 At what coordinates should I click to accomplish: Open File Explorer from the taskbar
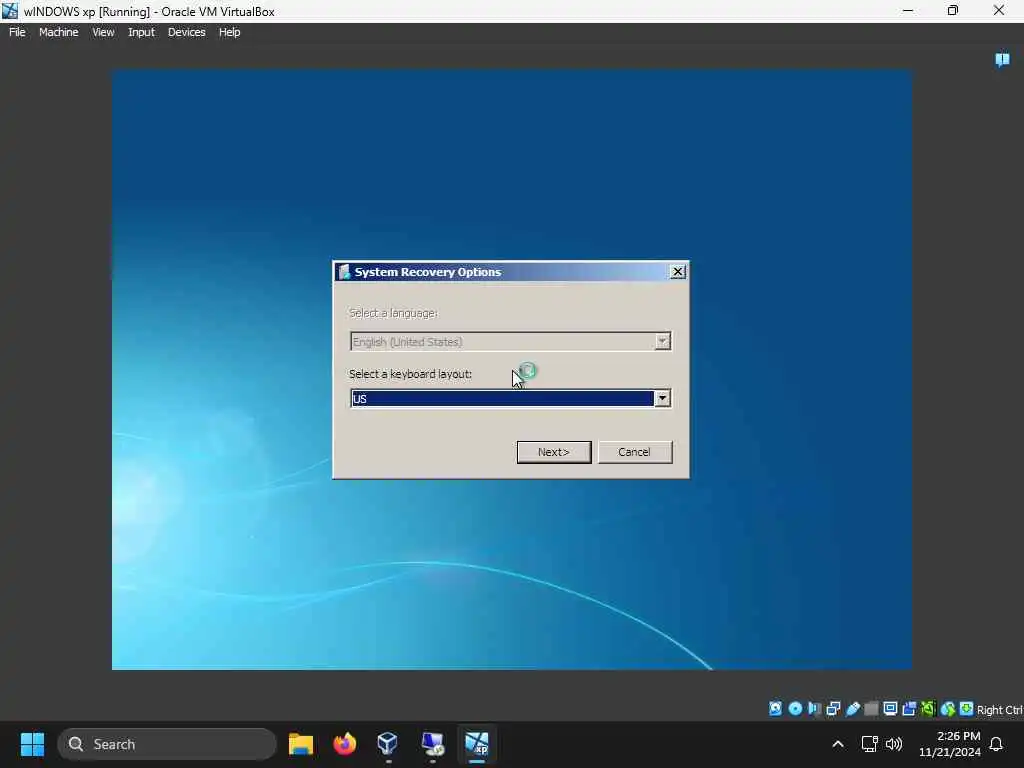pyautogui.click(x=301, y=744)
